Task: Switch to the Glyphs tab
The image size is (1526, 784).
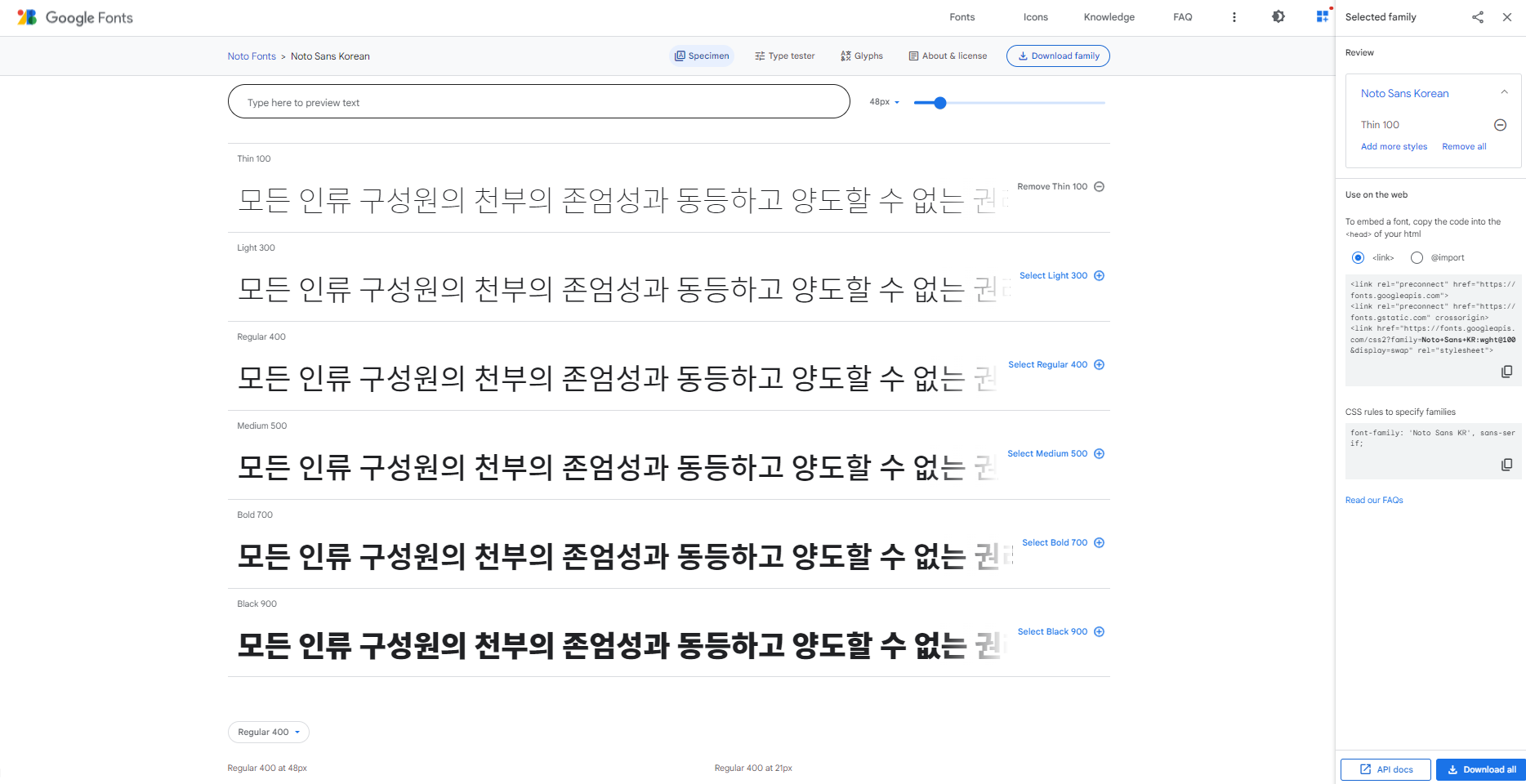Action: coord(862,56)
